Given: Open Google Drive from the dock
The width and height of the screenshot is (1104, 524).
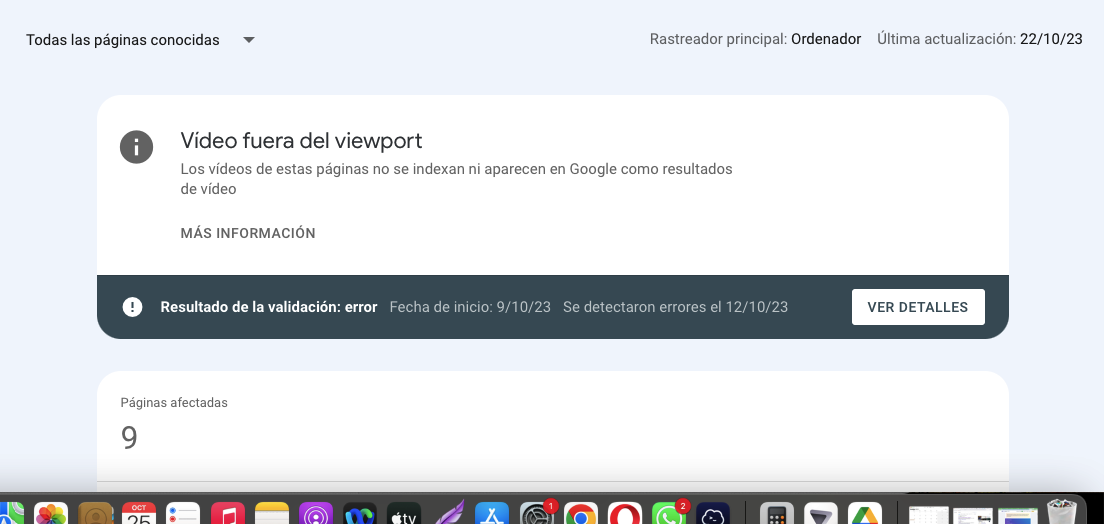Looking at the screenshot, I should (x=865, y=513).
